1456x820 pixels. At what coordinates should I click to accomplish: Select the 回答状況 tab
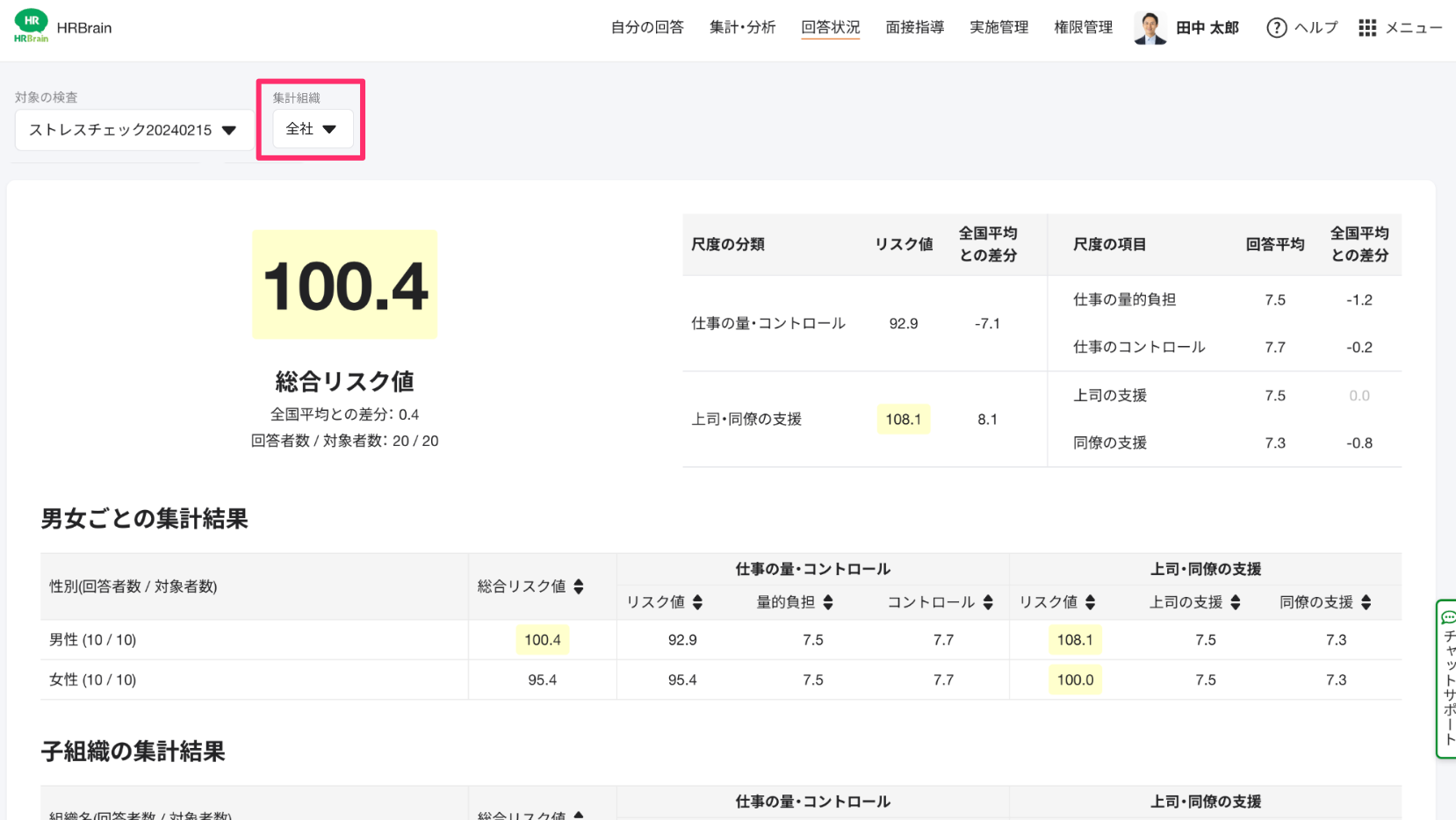click(830, 27)
